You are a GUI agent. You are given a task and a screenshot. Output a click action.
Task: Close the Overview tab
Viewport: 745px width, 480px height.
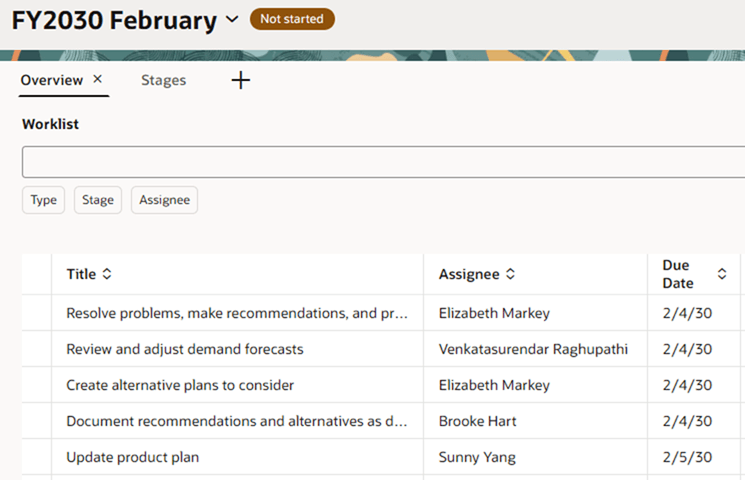(97, 80)
